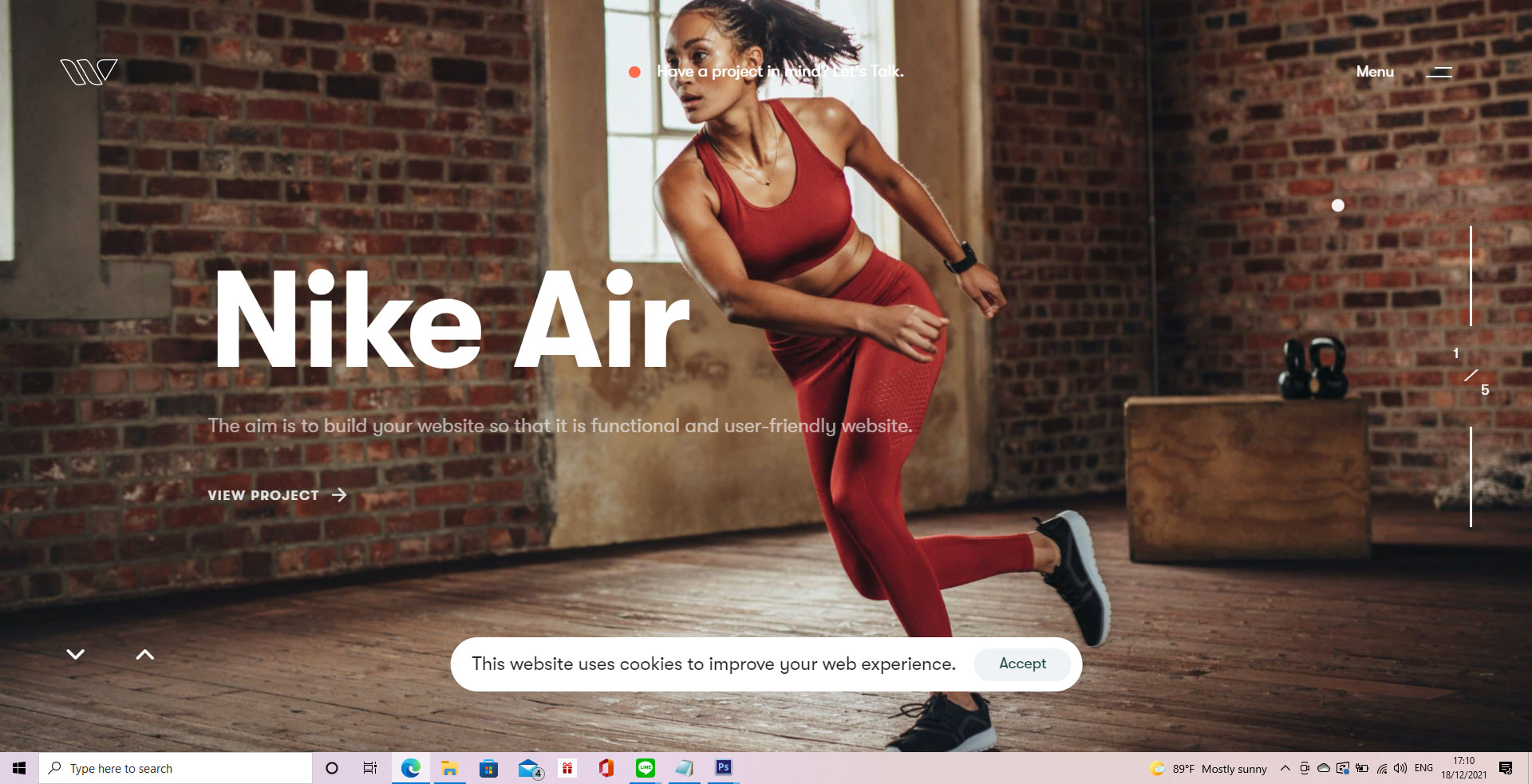1532x784 pixels.
Task: Click the 'Have a project in mind? Let's Talk.' link
Action: (780, 72)
